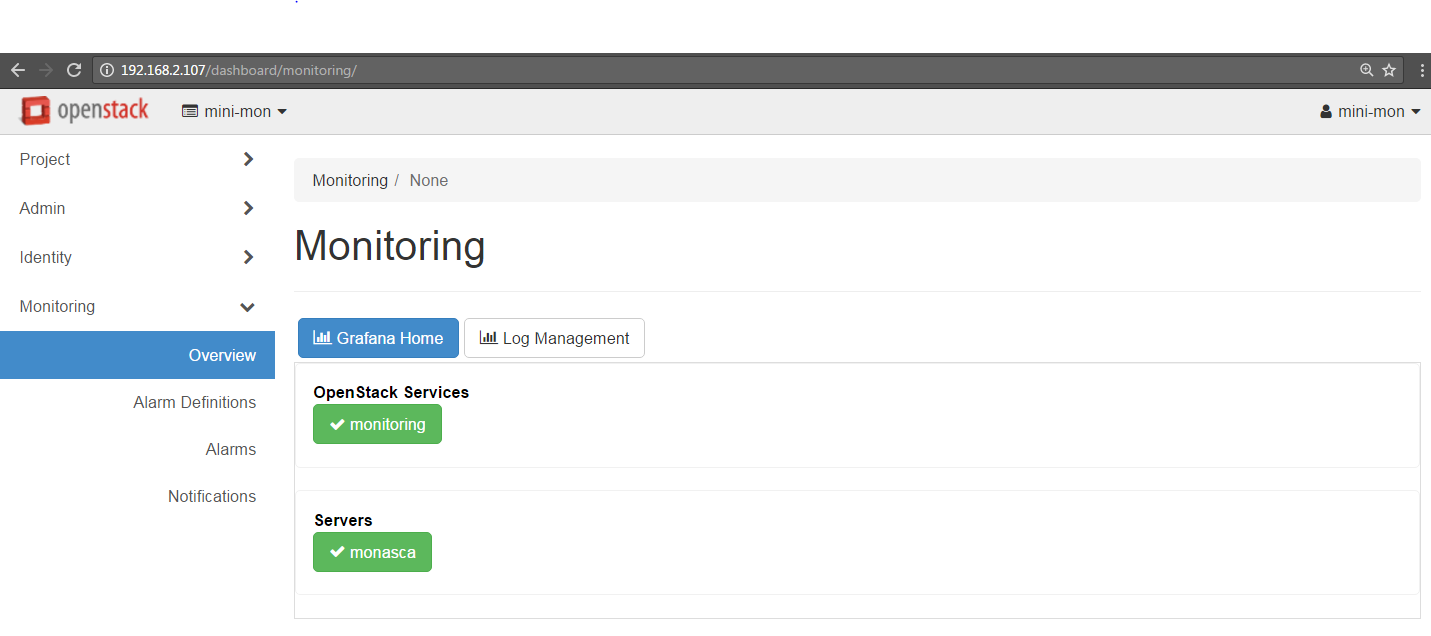This screenshot has height=636, width=1431.
Task: Click the address bar URL field
Action: coord(748,70)
